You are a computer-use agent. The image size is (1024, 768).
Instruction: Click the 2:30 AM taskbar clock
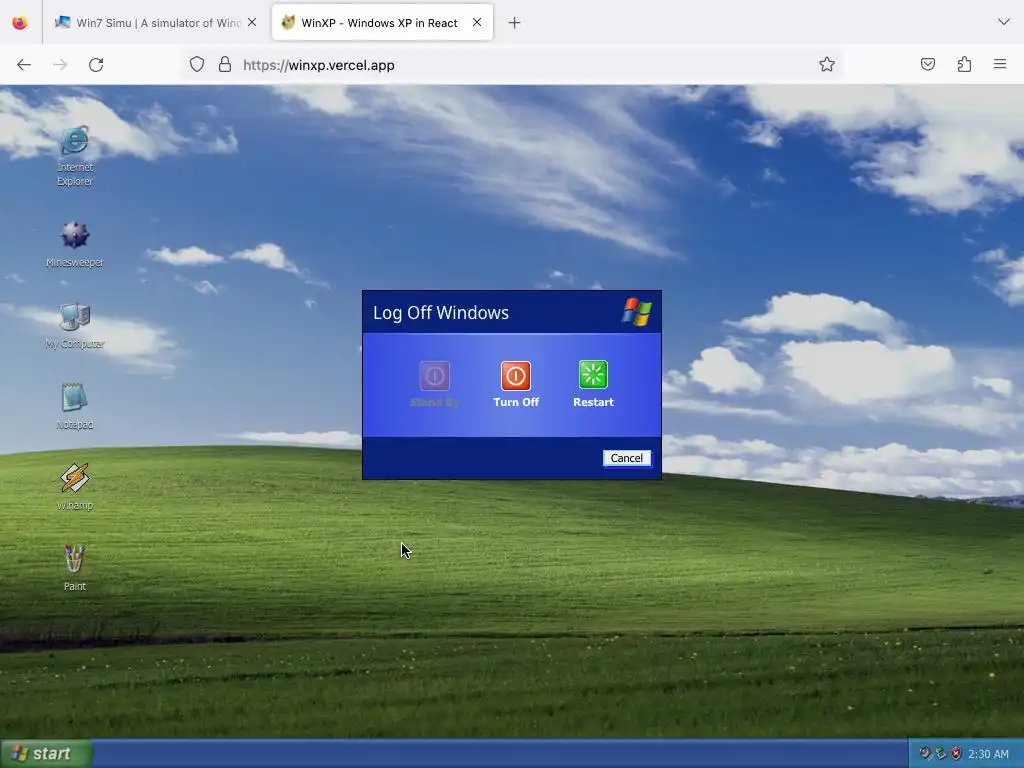pyautogui.click(x=988, y=754)
